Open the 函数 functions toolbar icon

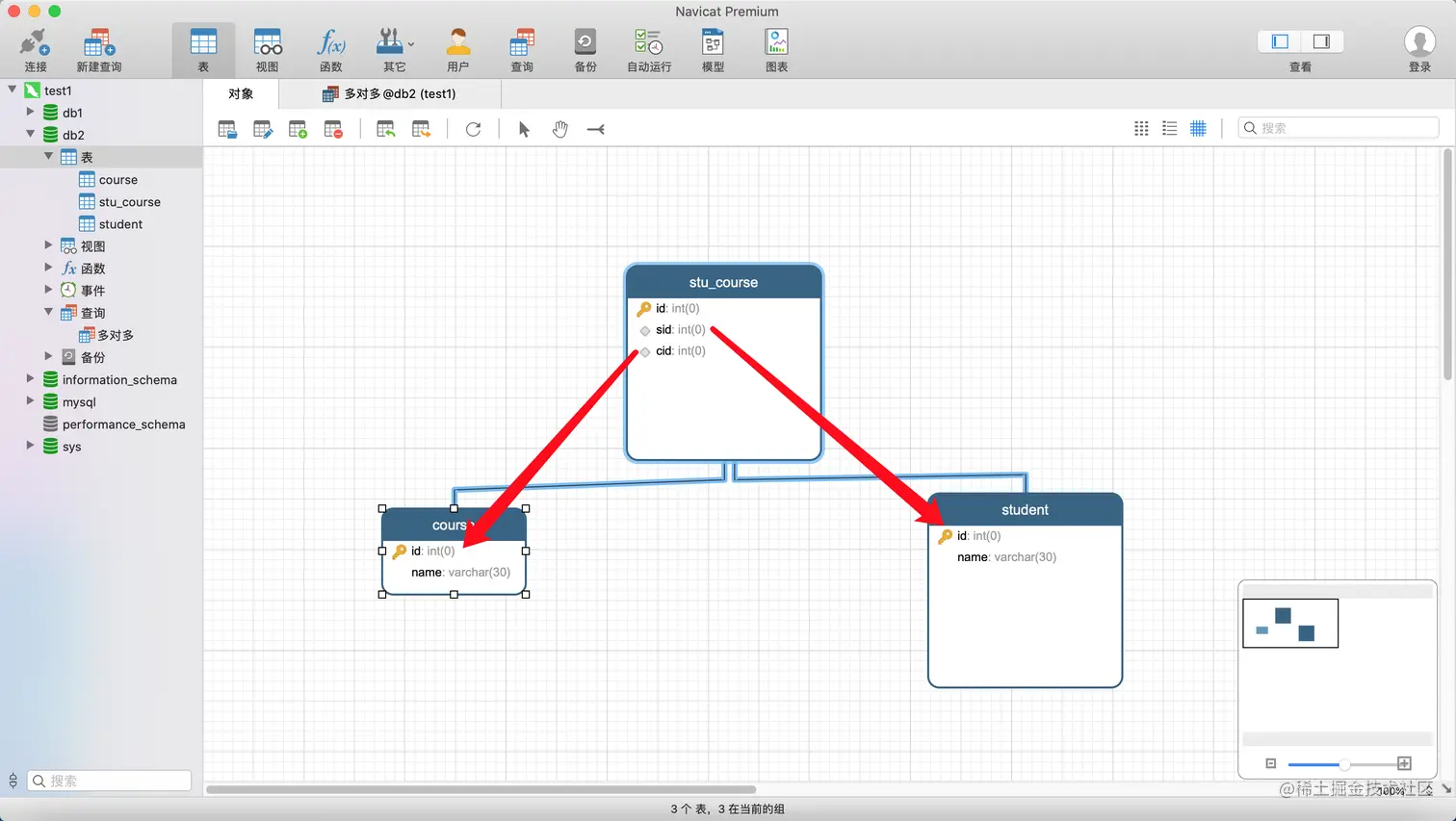tap(330, 50)
